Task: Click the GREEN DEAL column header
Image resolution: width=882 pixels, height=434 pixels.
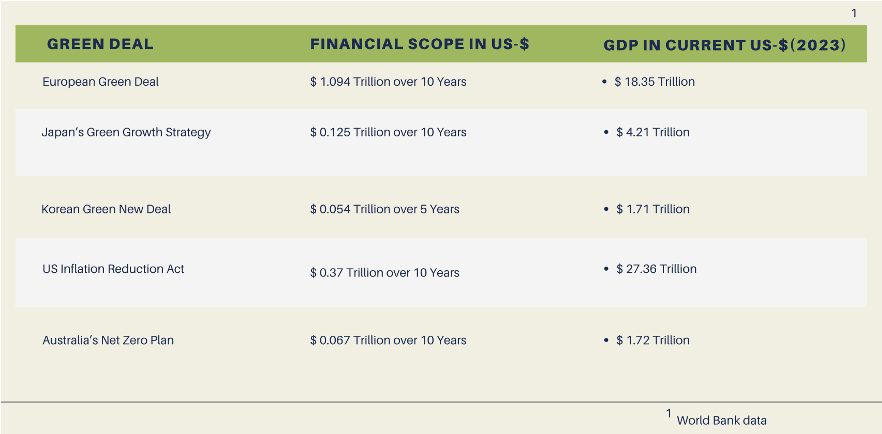Action: click(x=100, y=45)
